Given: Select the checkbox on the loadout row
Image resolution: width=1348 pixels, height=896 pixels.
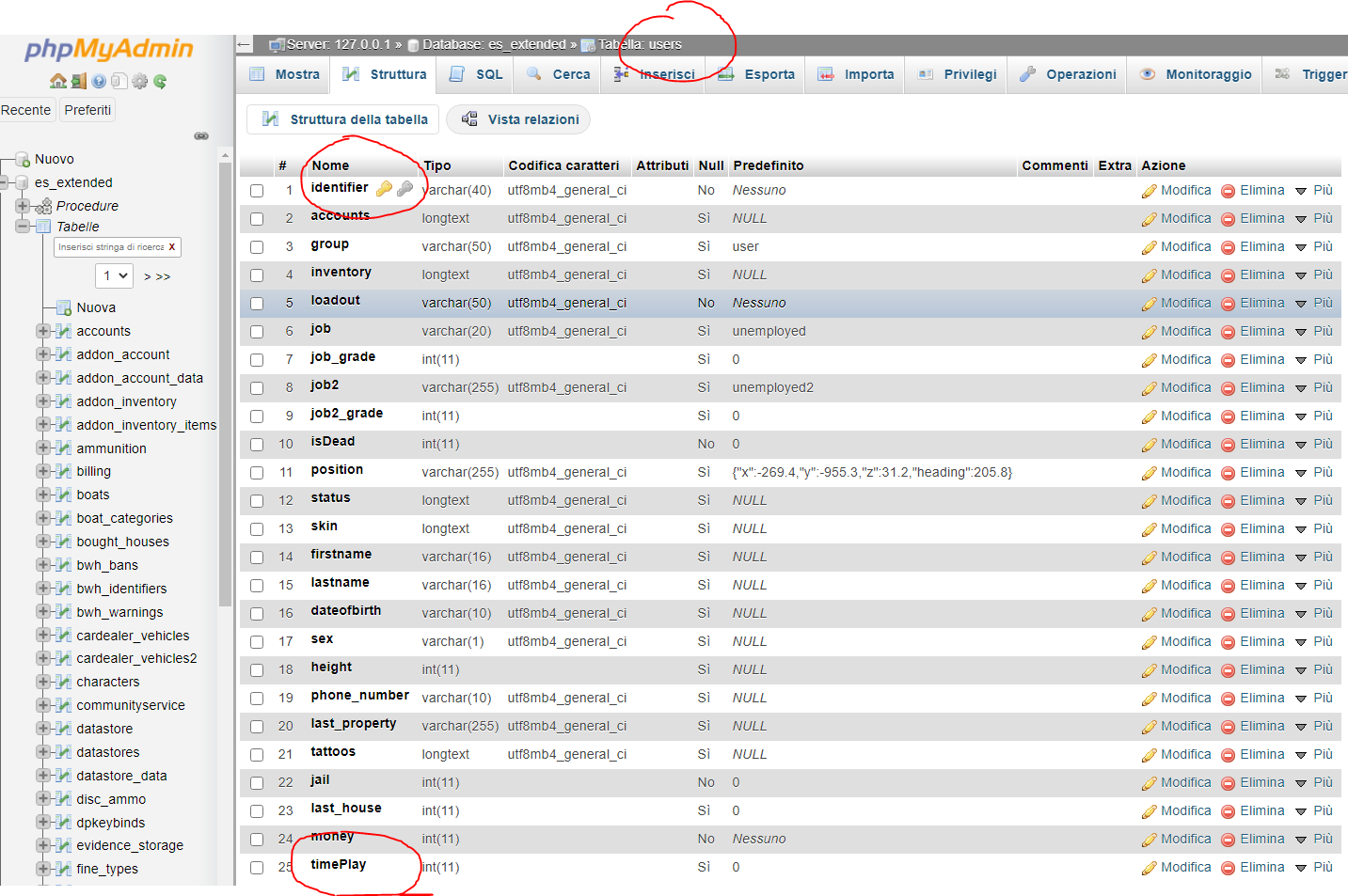Looking at the screenshot, I should [x=256, y=303].
